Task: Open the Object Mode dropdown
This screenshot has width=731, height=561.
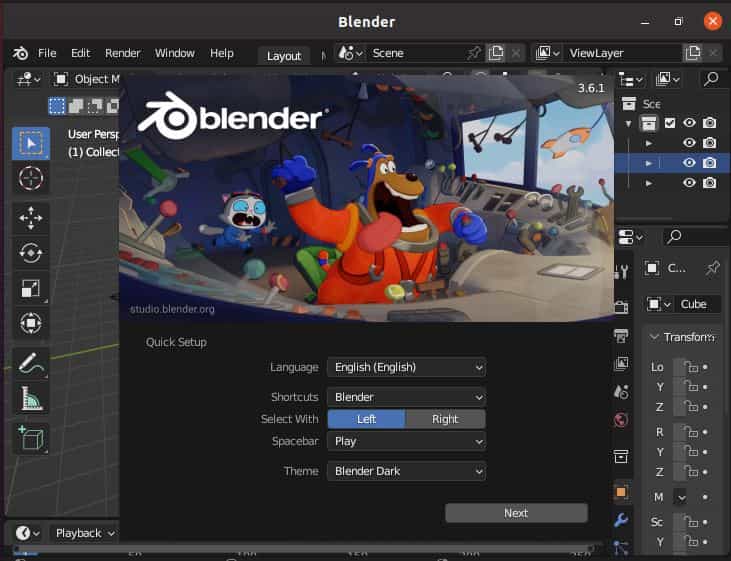Action: click(86, 80)
